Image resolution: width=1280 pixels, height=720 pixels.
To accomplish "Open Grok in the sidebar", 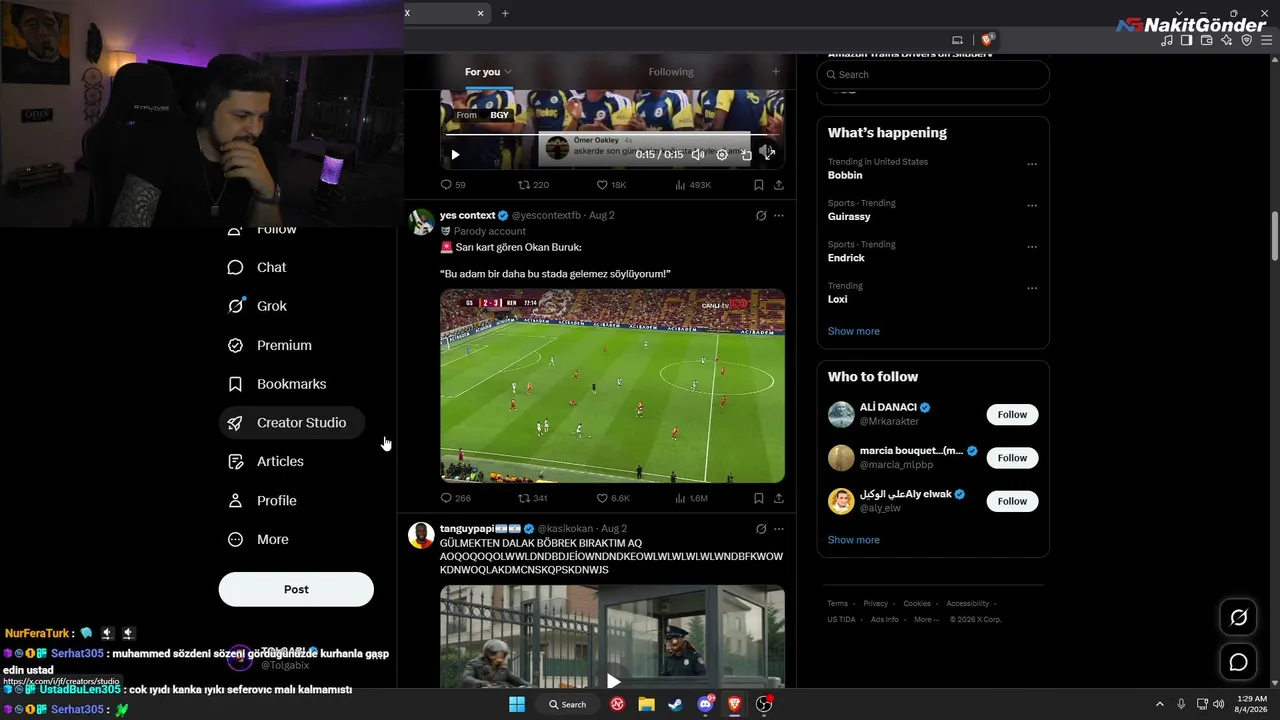I will [x=258, y=306].
